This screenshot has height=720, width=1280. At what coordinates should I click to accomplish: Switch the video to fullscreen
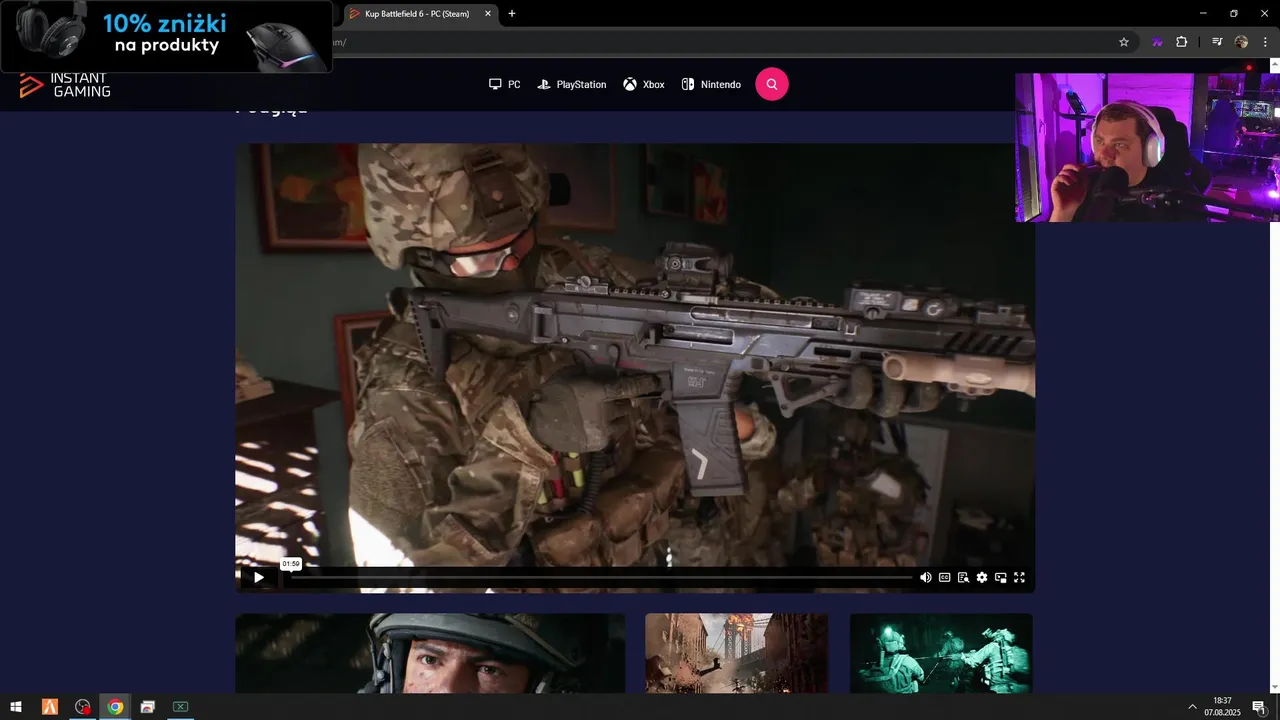pos(1019,577)
